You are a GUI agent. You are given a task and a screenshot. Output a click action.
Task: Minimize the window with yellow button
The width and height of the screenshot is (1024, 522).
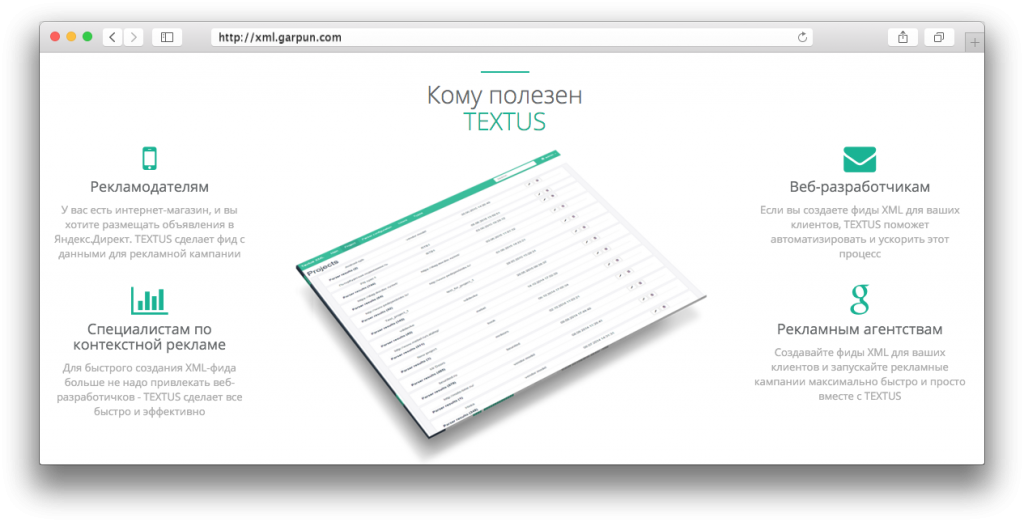coord(71,37)
